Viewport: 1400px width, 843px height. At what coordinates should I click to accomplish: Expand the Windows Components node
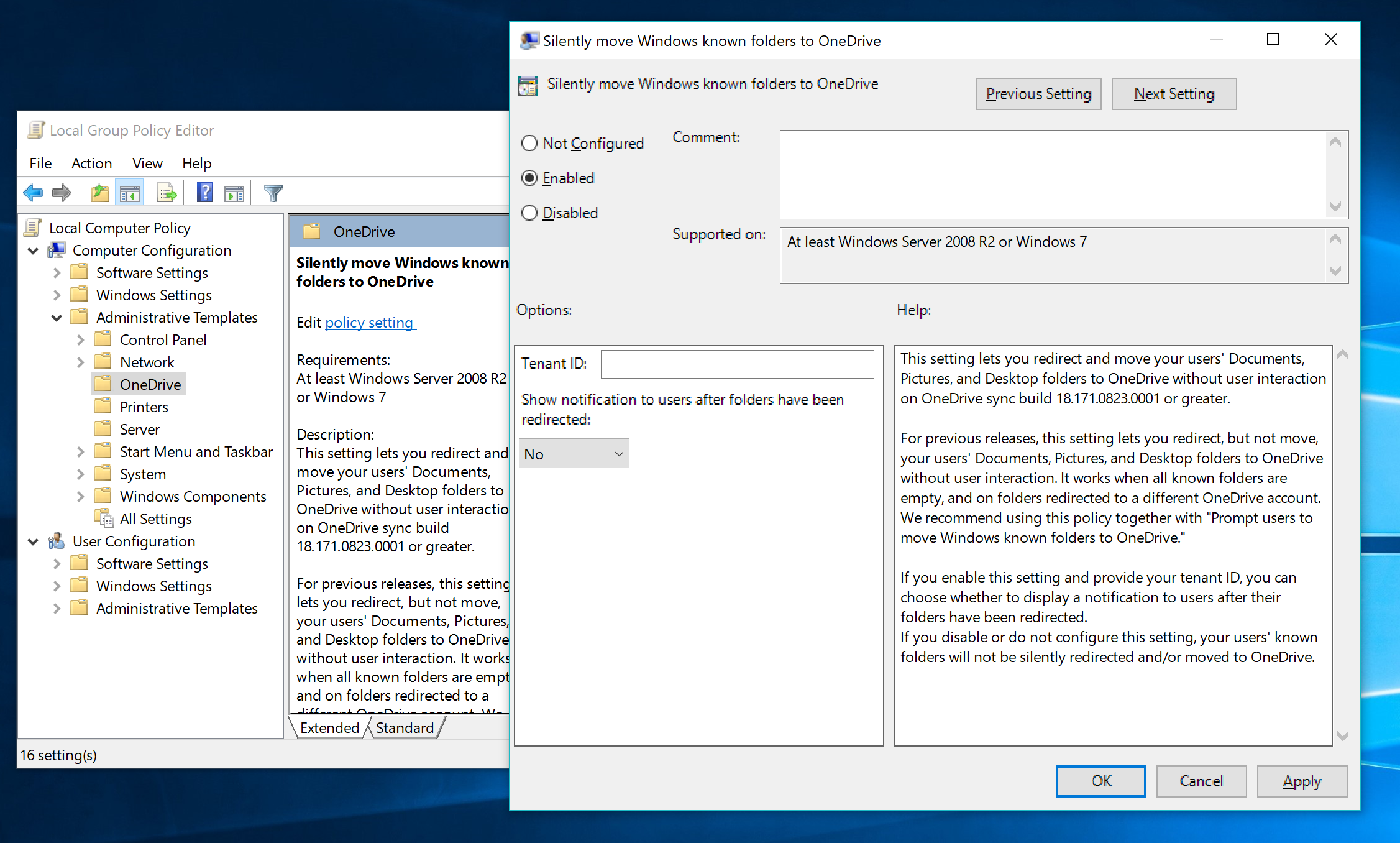tap(80, 496)
